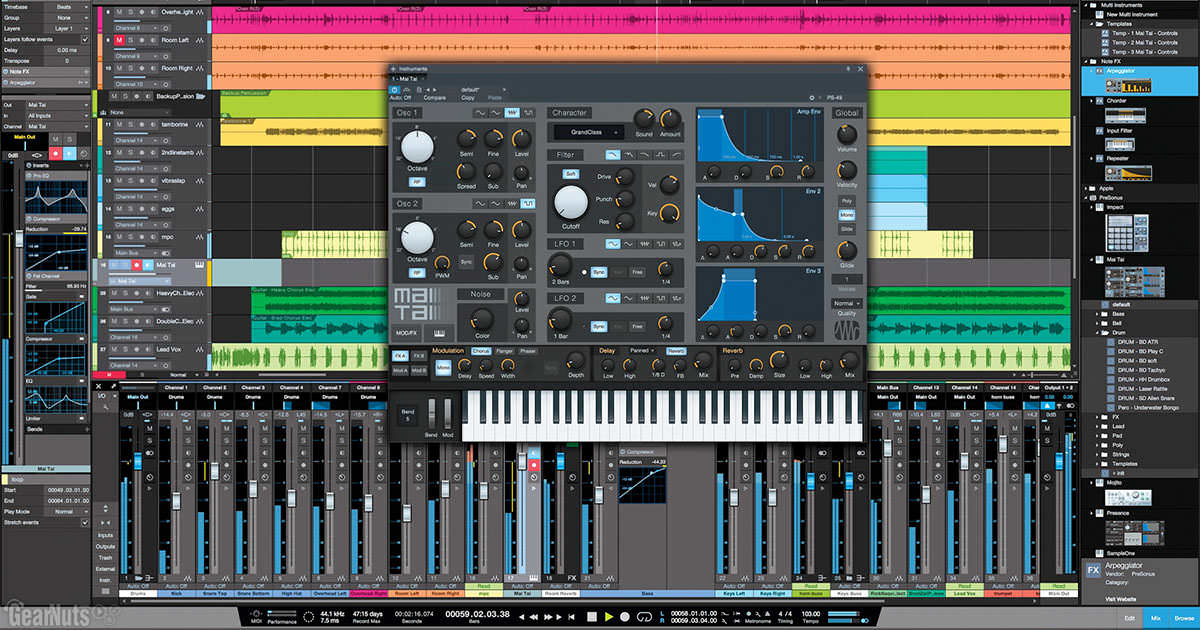Image resolution: width=1200 pixels, height=630 pixels.
Task: Open the Browse panel tab
Action: click(x=1184, y=619)
